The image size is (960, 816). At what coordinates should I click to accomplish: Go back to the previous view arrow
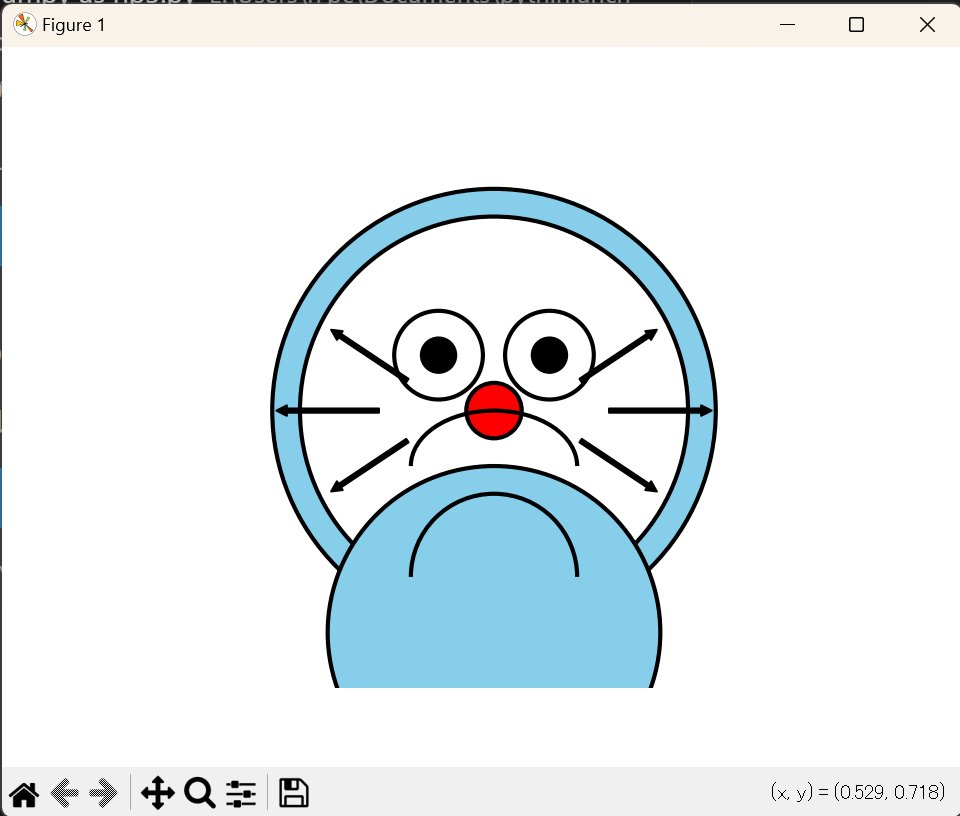[x=64, y=793]
